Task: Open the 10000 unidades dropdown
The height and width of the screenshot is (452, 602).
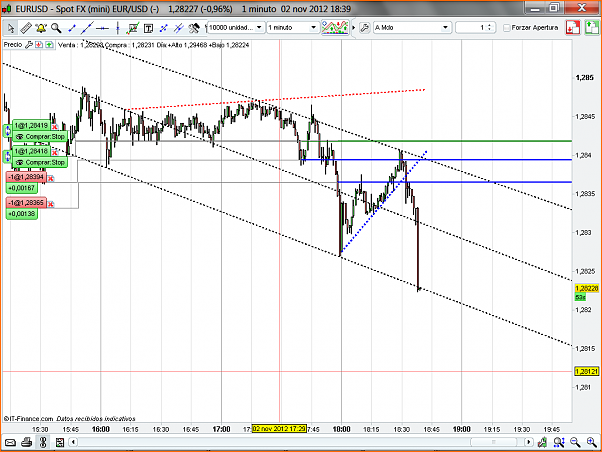Action: (236, 28)
